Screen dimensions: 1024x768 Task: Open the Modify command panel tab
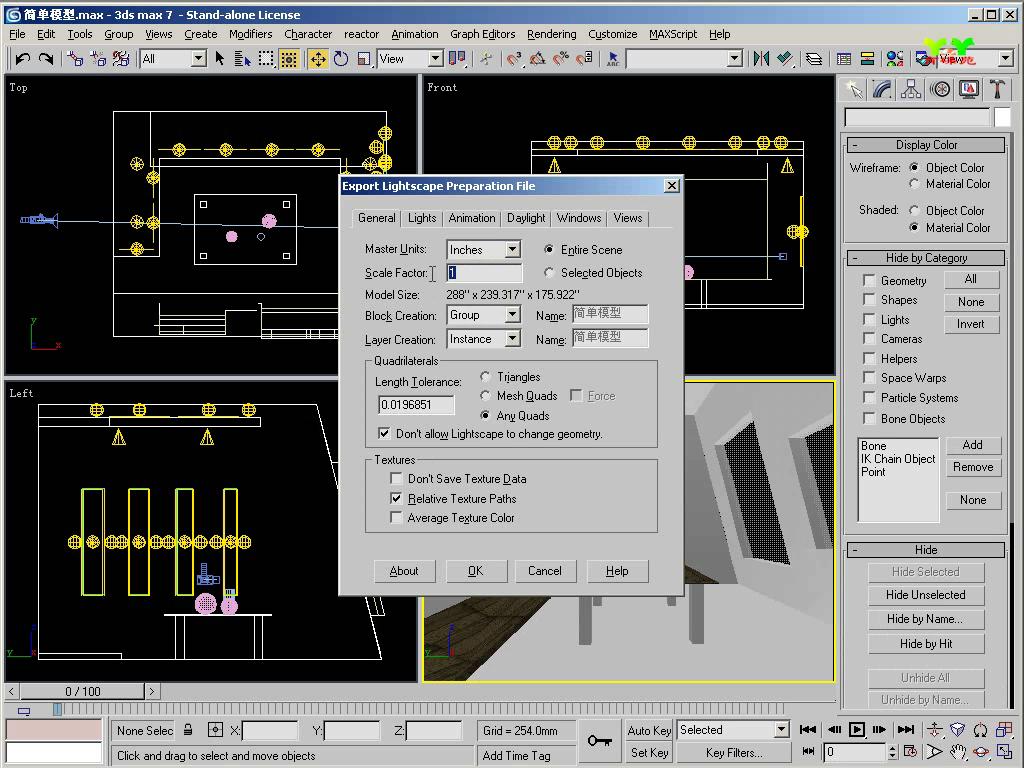882,89
